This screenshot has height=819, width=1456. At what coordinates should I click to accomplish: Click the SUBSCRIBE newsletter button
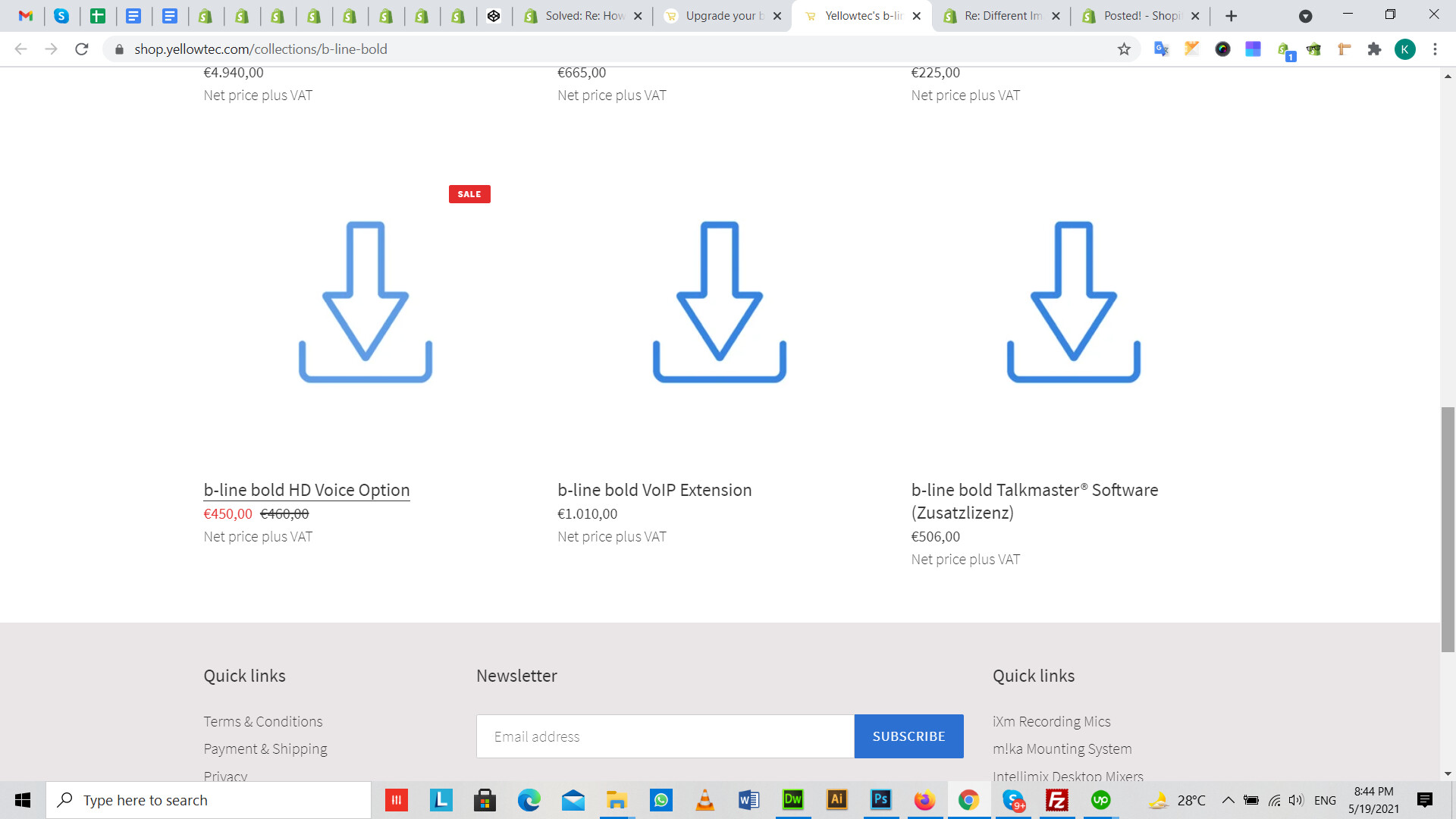point(908,736)
